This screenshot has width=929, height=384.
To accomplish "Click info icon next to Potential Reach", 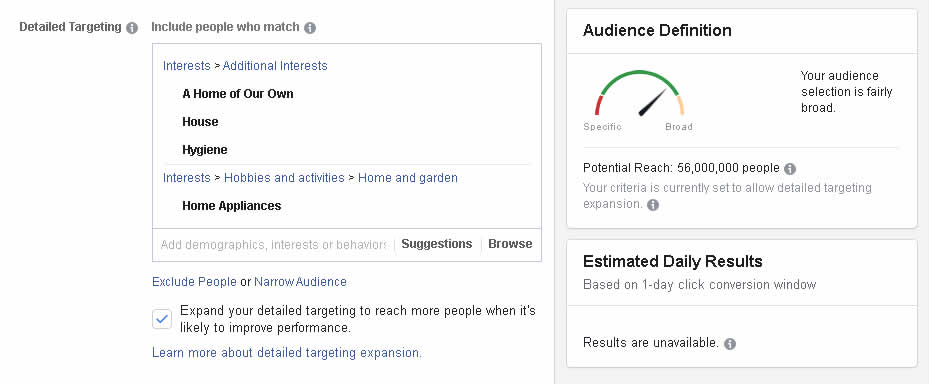I will coord(790,169).
